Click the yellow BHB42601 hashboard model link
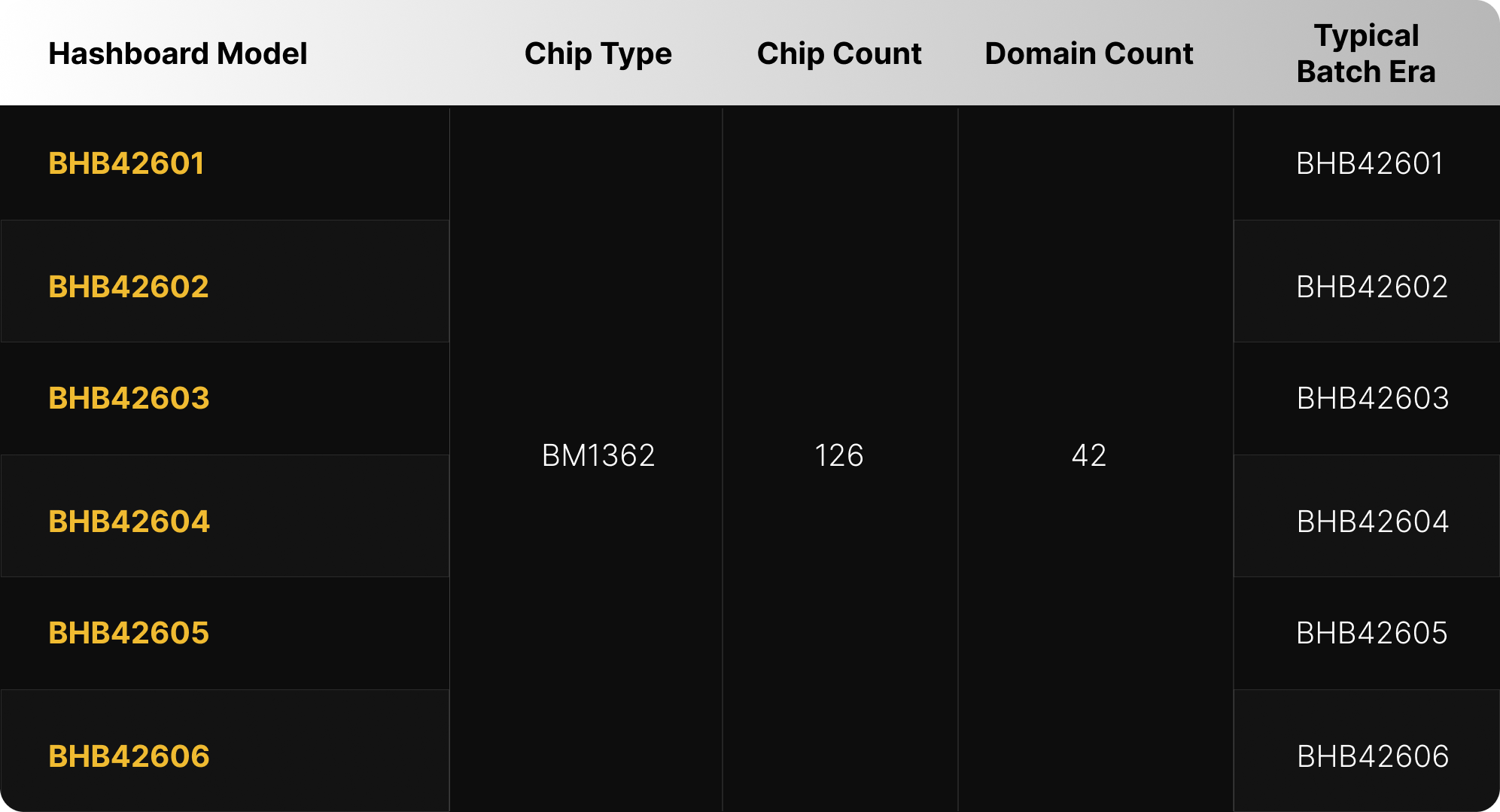 coord(126,163)
